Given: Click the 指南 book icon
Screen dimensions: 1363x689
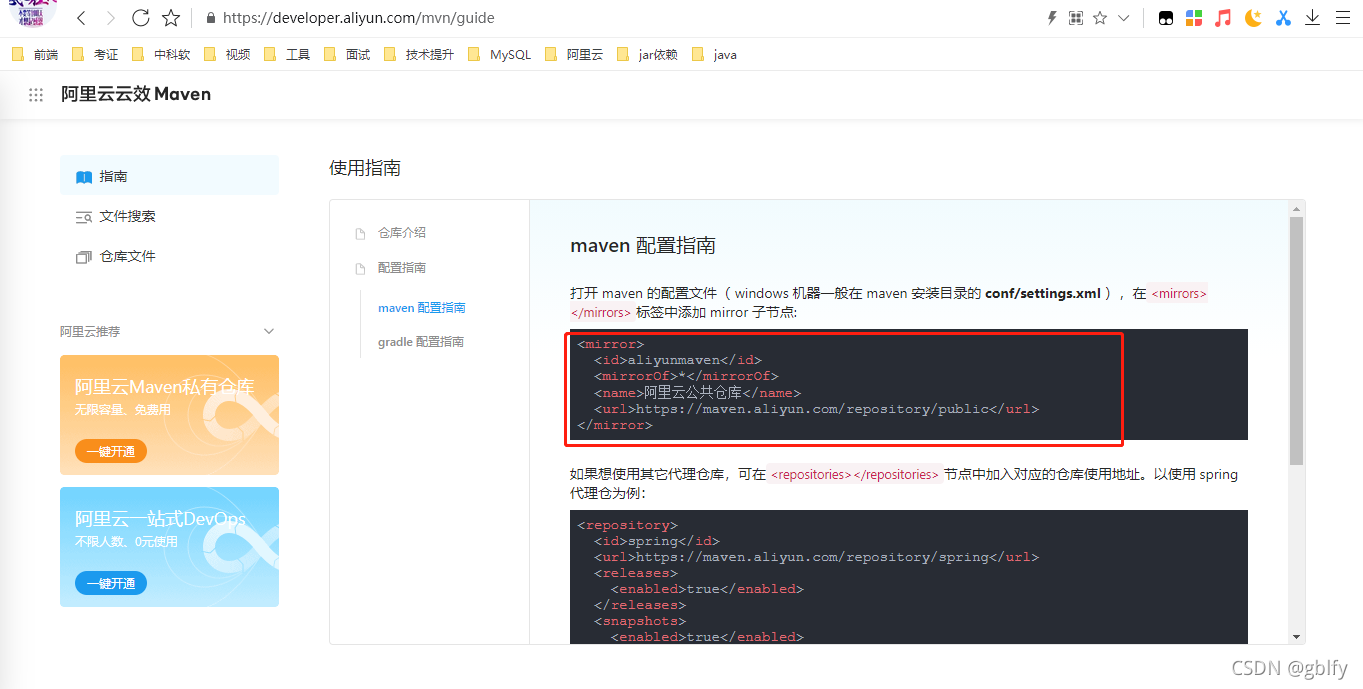Looking at the screenshot, I should point(84,177).
